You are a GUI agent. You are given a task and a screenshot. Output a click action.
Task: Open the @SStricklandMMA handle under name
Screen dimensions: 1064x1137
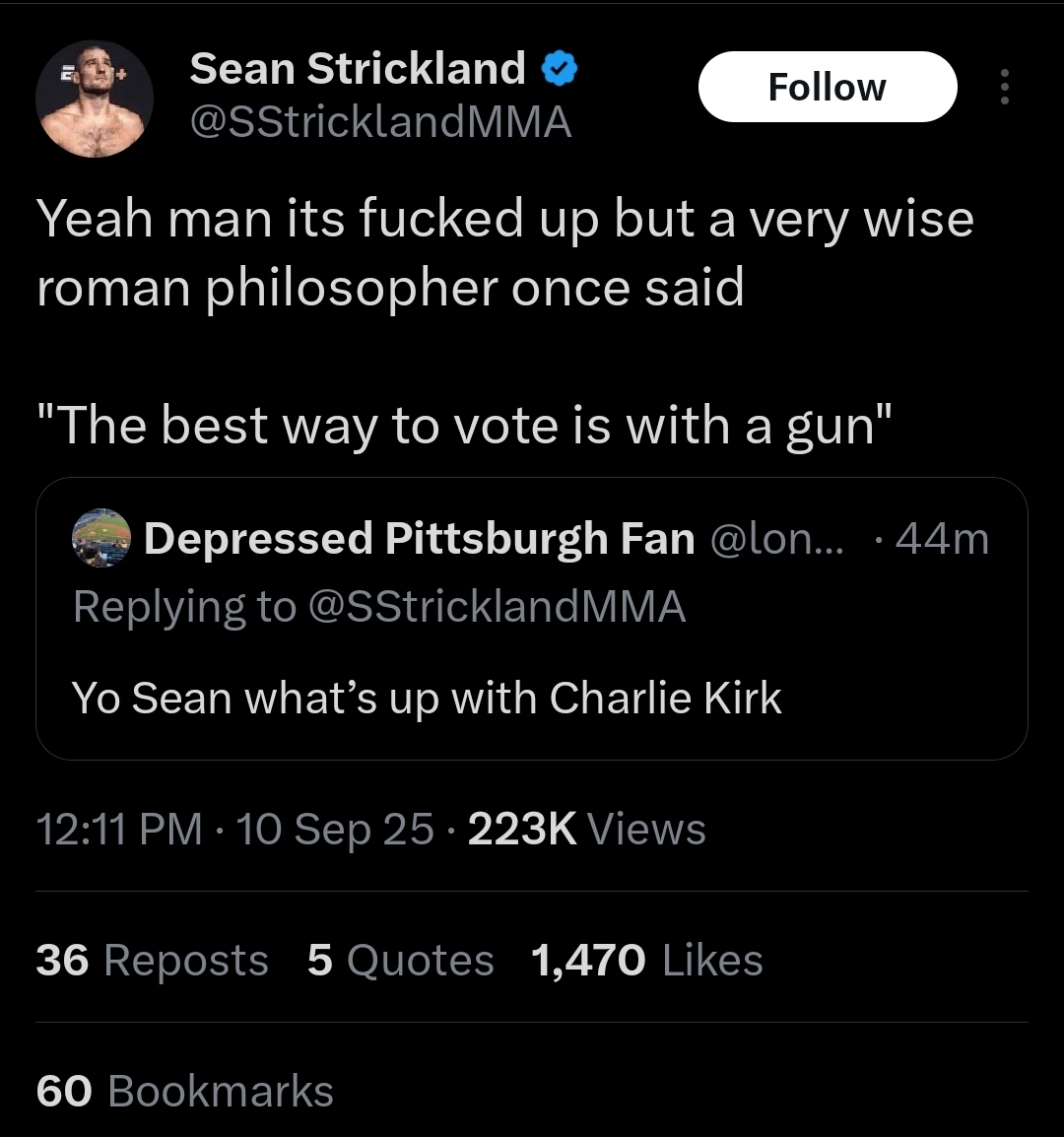[381, 122]
